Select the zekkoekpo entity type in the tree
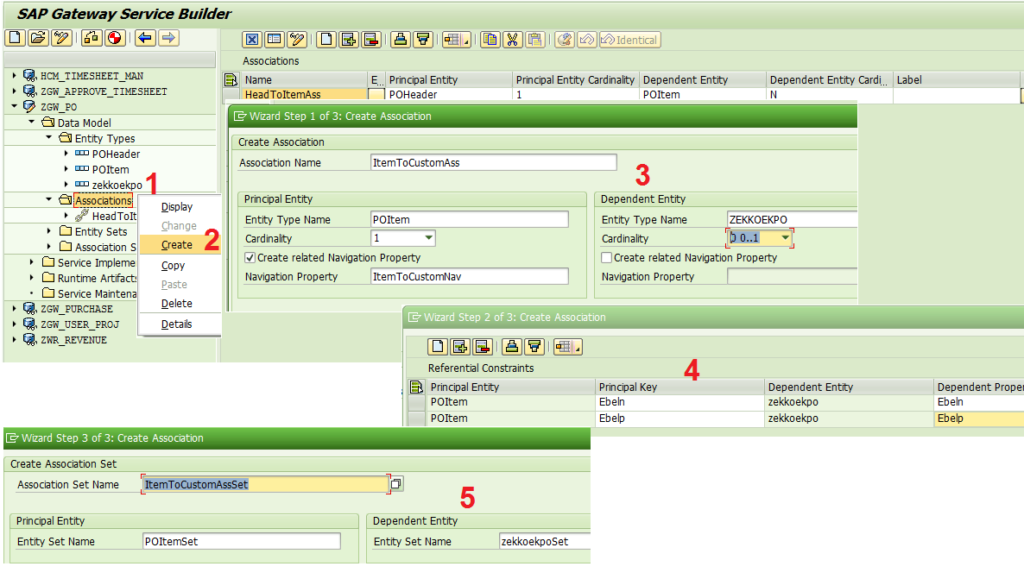The image size is (1024, 579). (117, 185)
